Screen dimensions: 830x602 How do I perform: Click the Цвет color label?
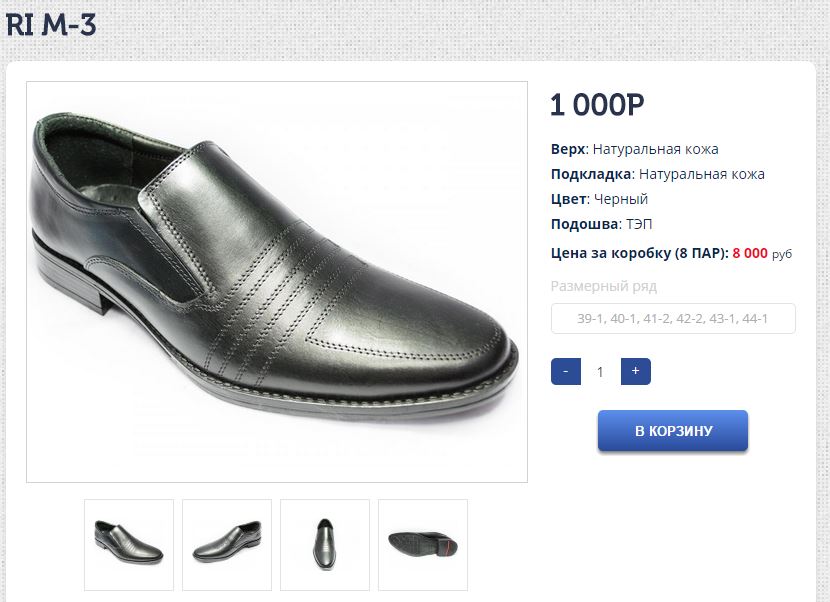(x=567, y=199)
